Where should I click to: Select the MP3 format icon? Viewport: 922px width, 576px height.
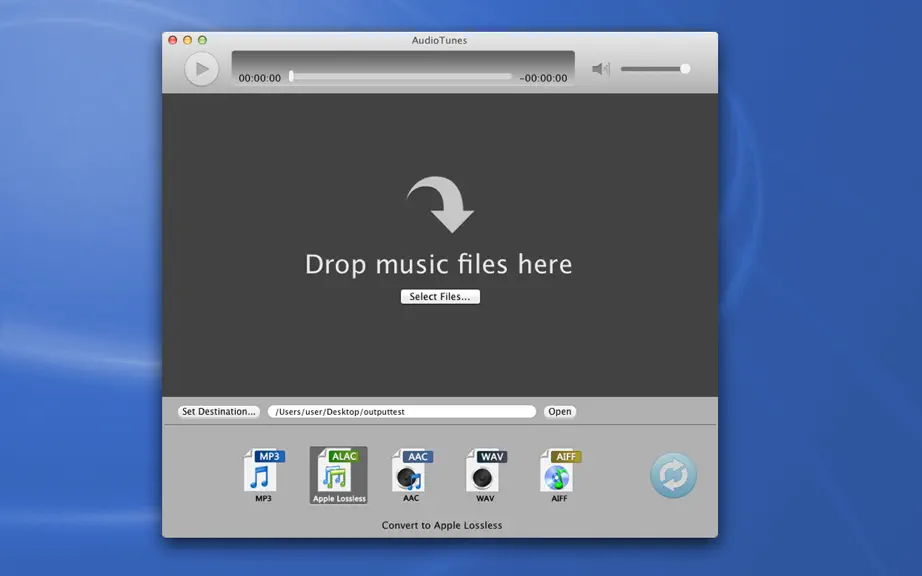pos(263,475)
